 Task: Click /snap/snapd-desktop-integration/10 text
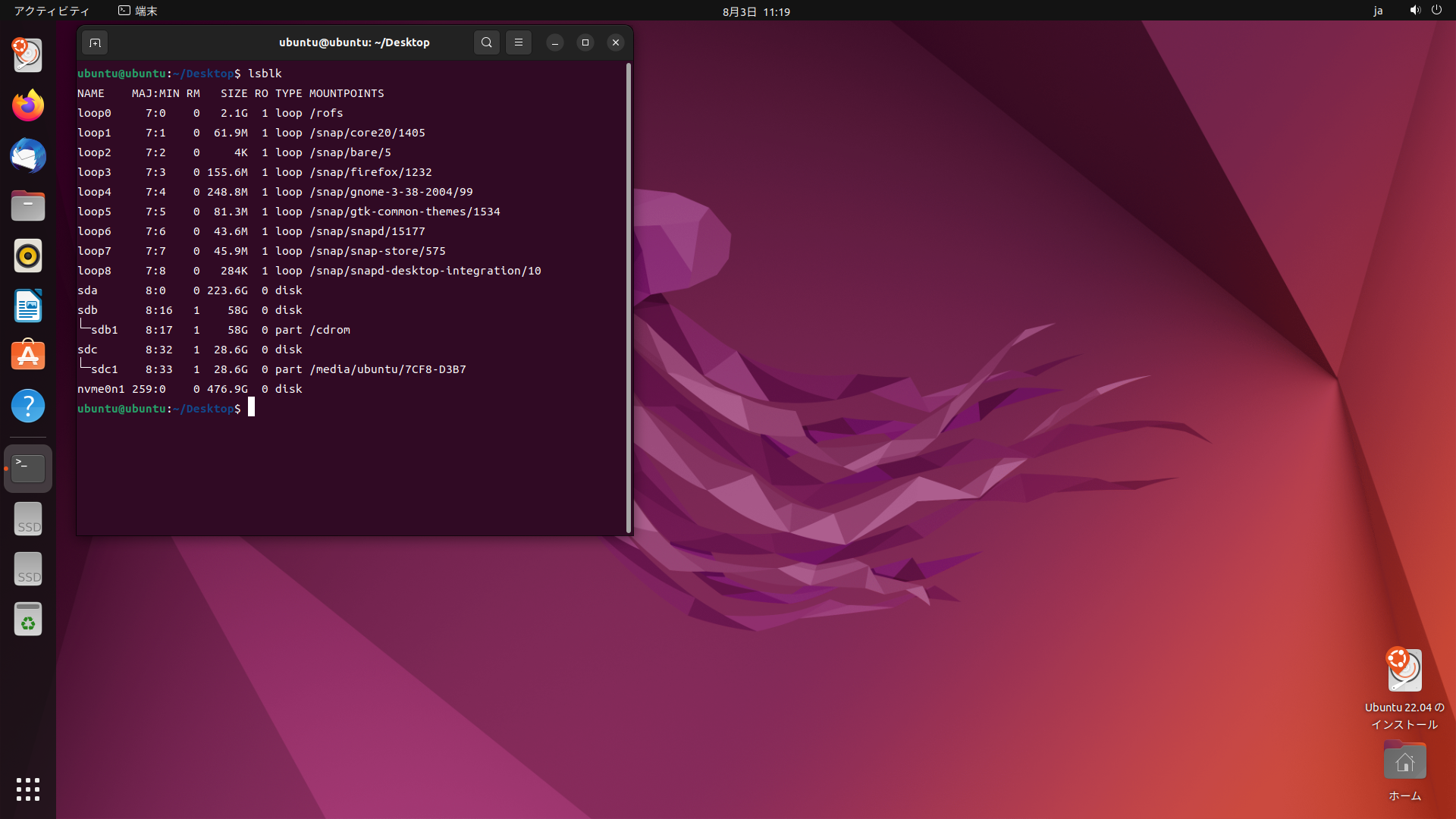pyautogui.click(x=425, y=271)
